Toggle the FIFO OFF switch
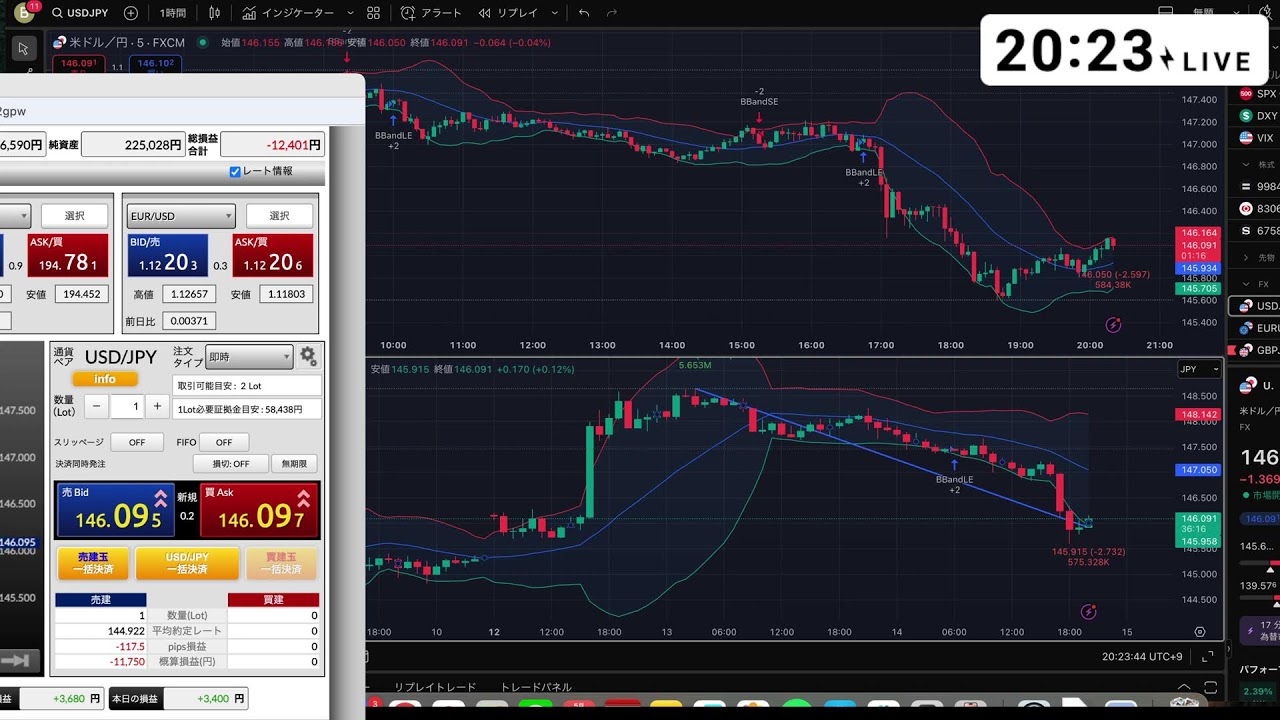This screenshot has width=1280, height=720. click(x=224, y=442)
